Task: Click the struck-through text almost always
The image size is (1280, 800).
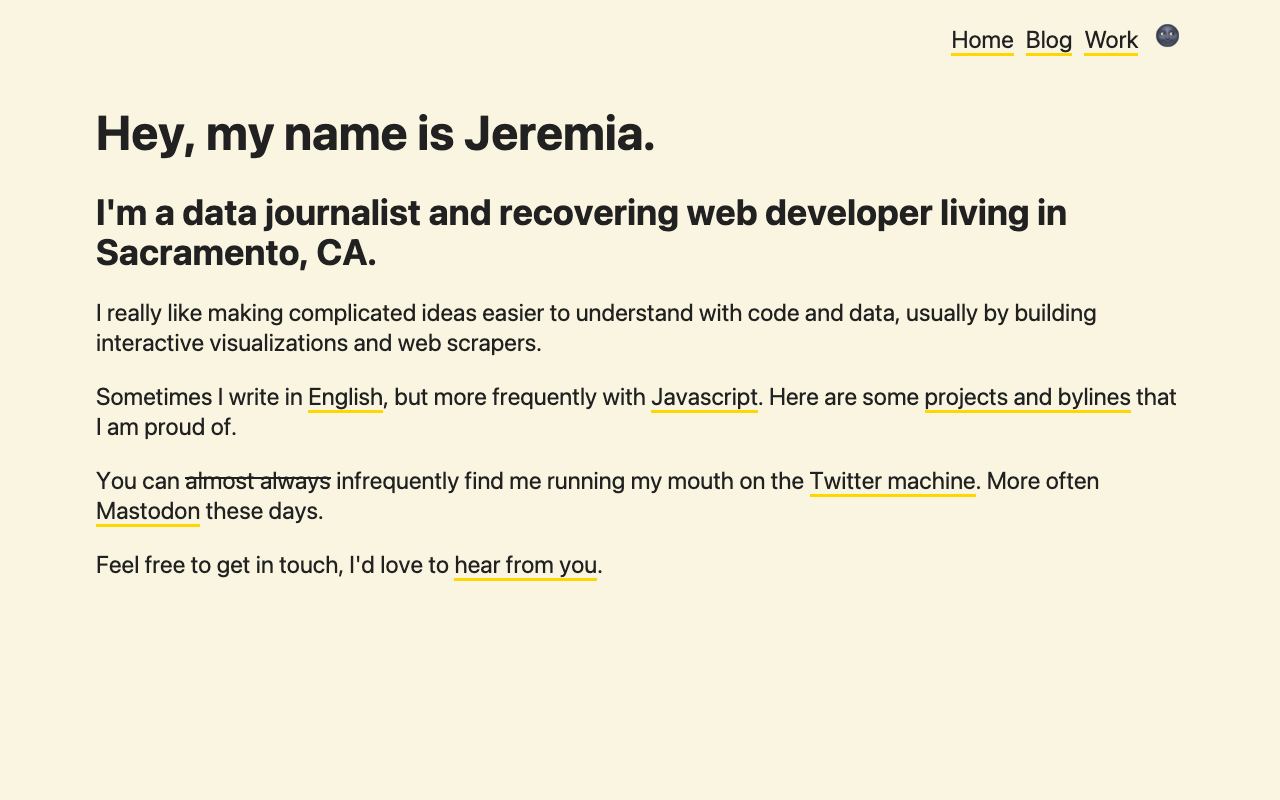Action: click(258, 481)
